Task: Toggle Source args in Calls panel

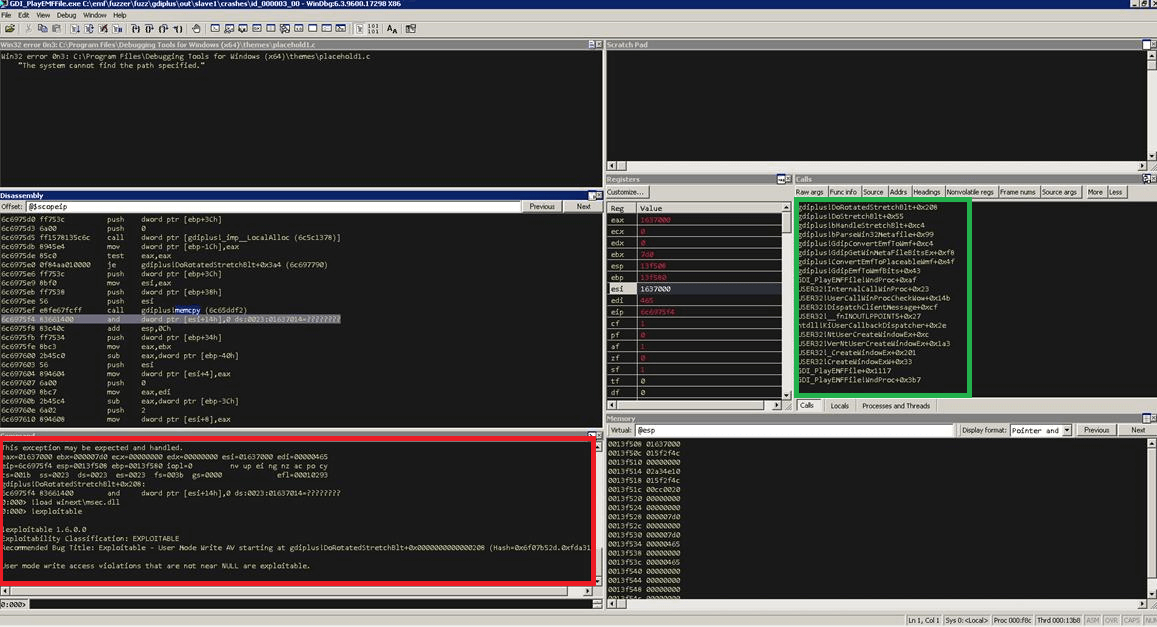Action: (x=1059, y=192)
